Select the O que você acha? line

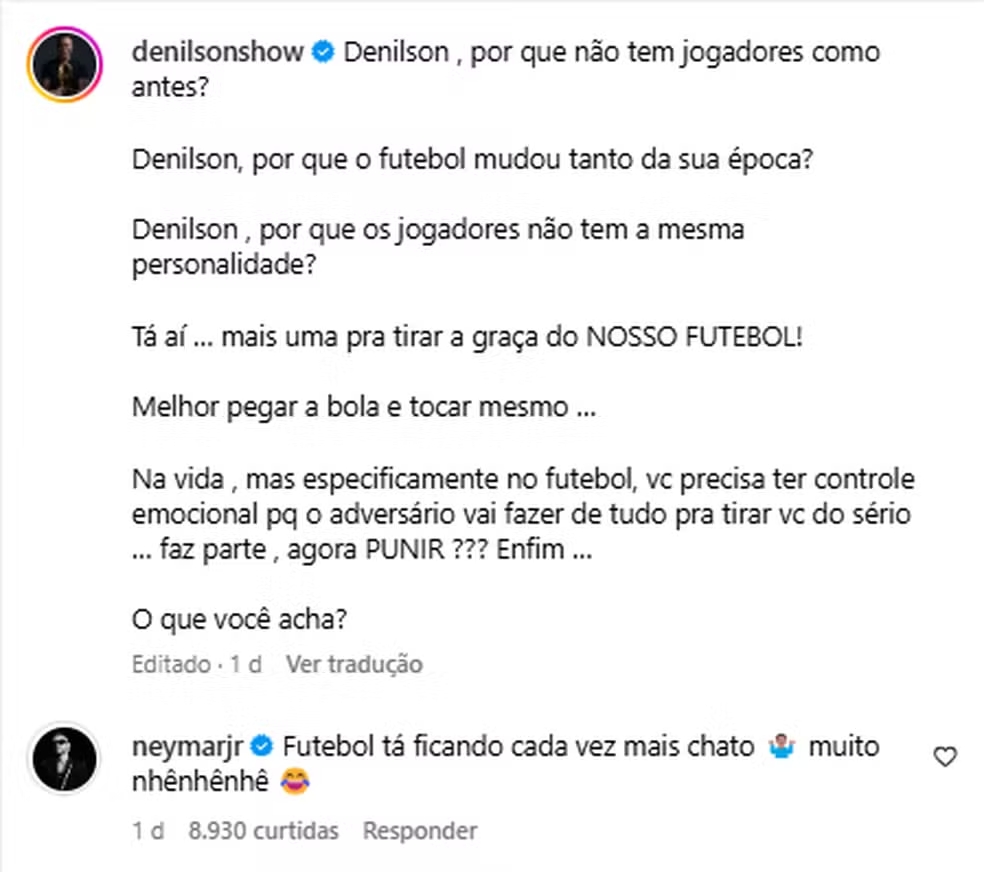[240, 620]
